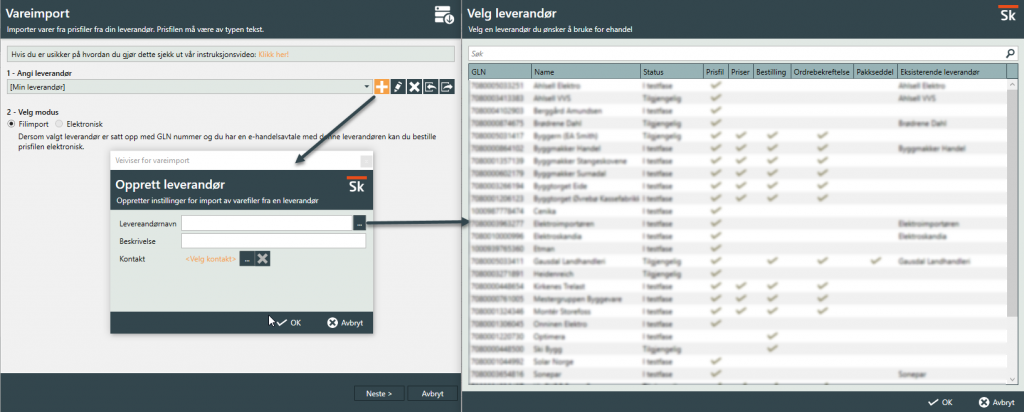Open contact picker next to Velg kontakt
The width and height of the screenshot is (1024, 412).
pos(245,259)
